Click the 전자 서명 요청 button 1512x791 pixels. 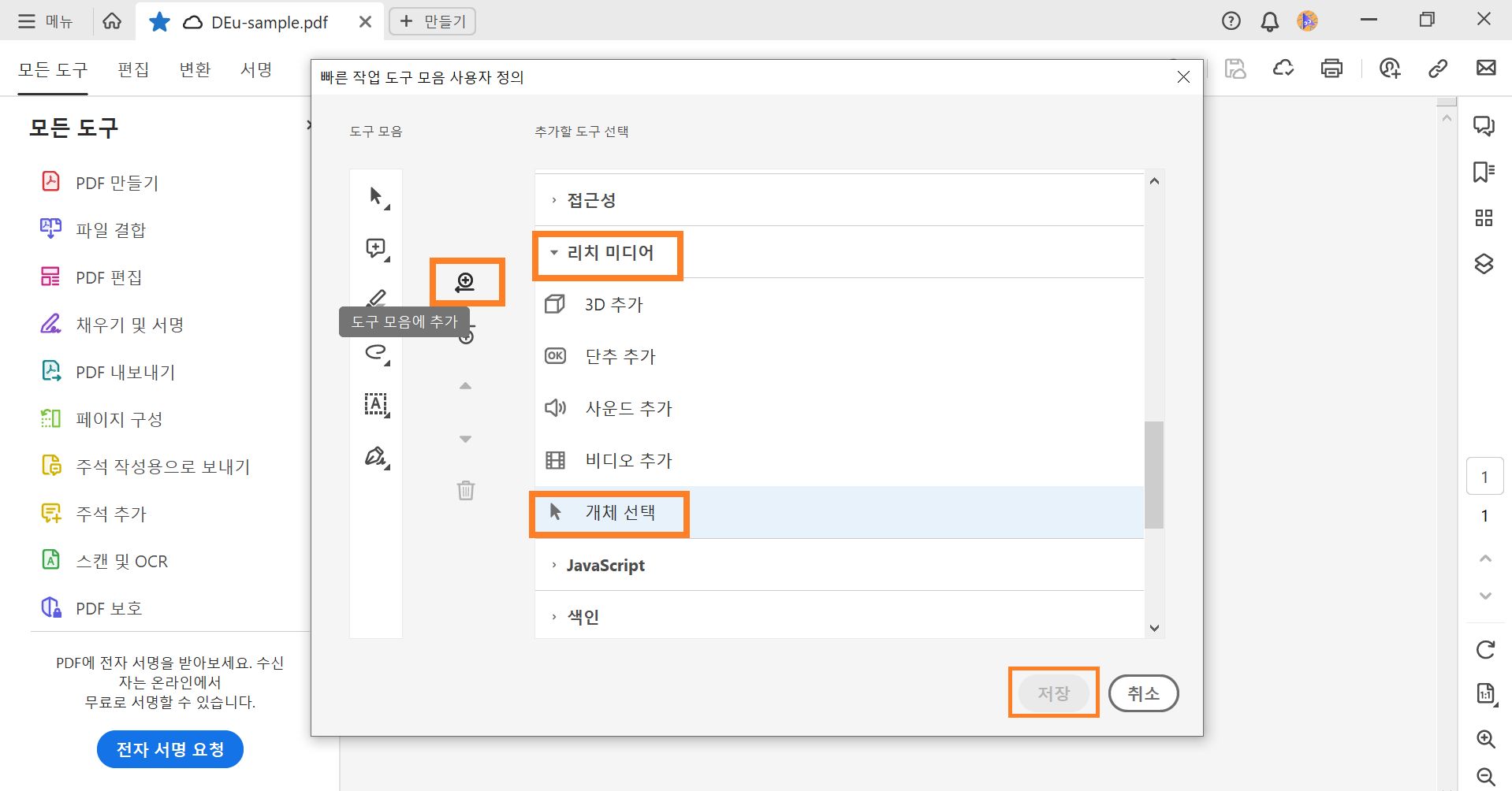click(169, 748)
